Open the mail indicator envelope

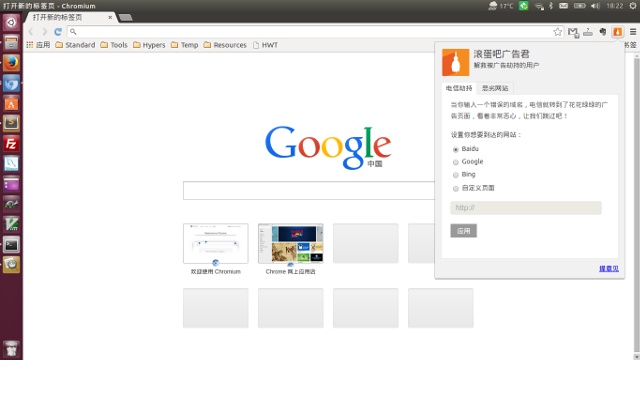point(564,6)
